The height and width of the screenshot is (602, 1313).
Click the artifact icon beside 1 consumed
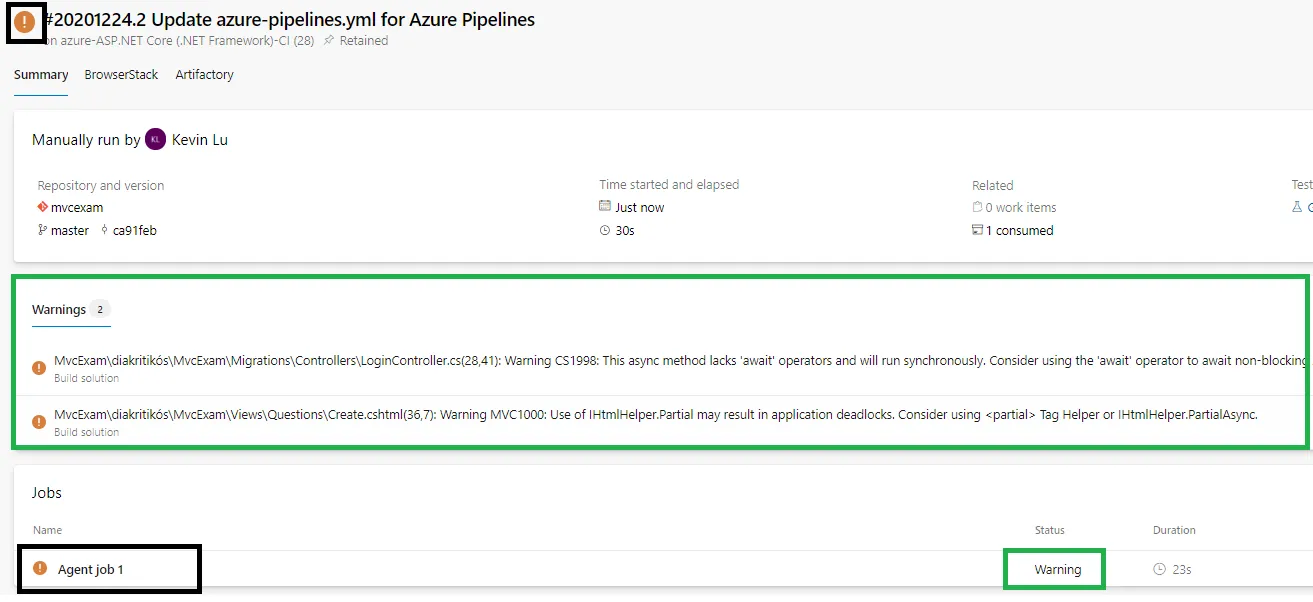click(977, 230)
